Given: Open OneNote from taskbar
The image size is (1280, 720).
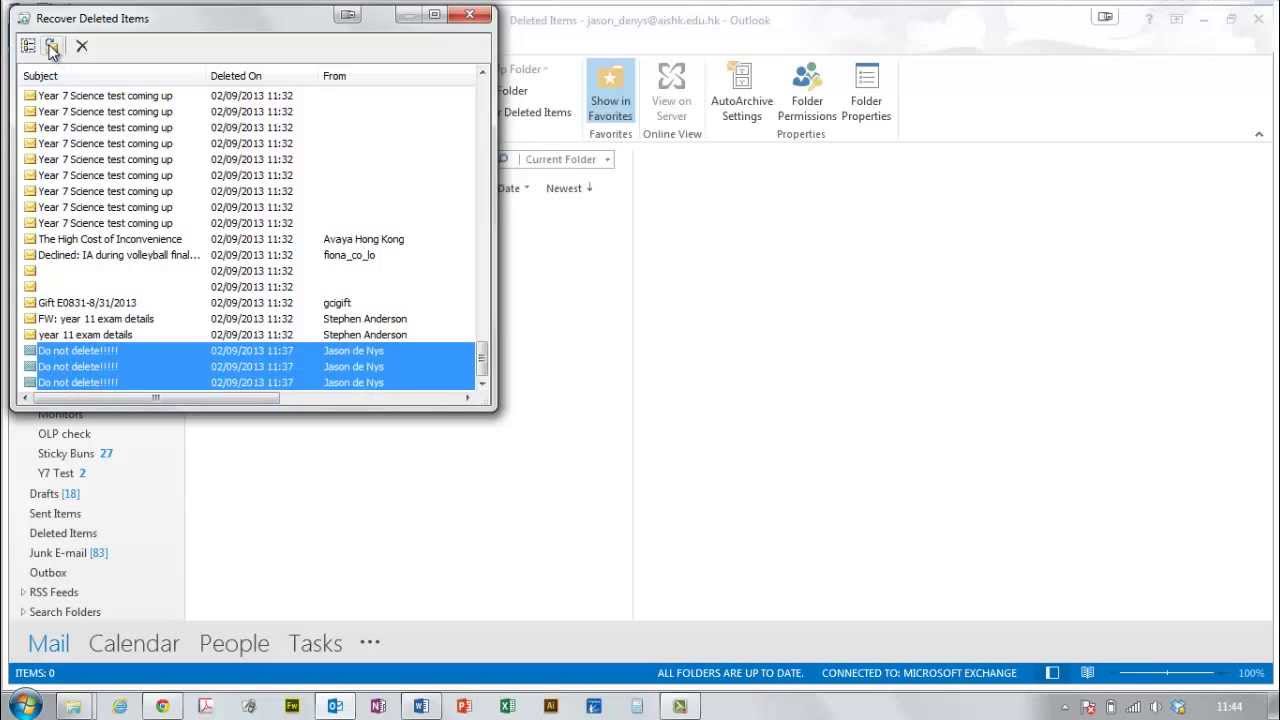Looking at the screenshot, I should pos(378,706).
